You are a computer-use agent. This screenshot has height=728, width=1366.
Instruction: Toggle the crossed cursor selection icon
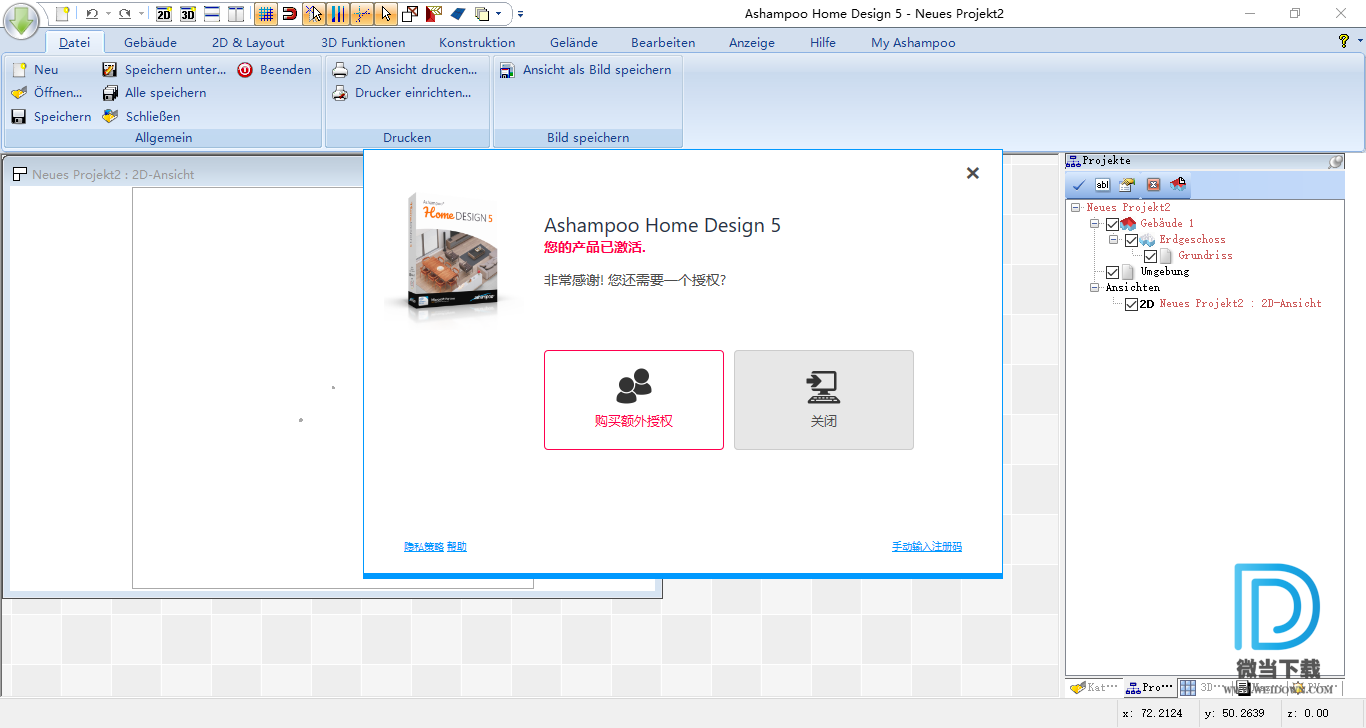tap(314, 14)
